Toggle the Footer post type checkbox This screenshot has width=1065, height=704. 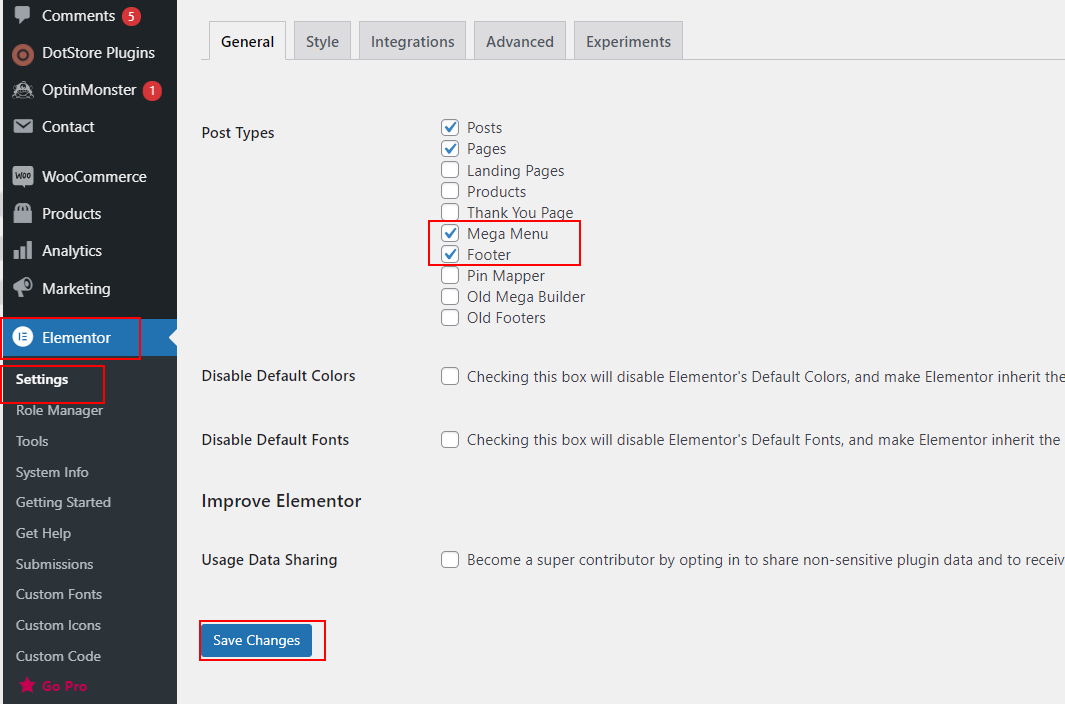click(x=450, y=254)
